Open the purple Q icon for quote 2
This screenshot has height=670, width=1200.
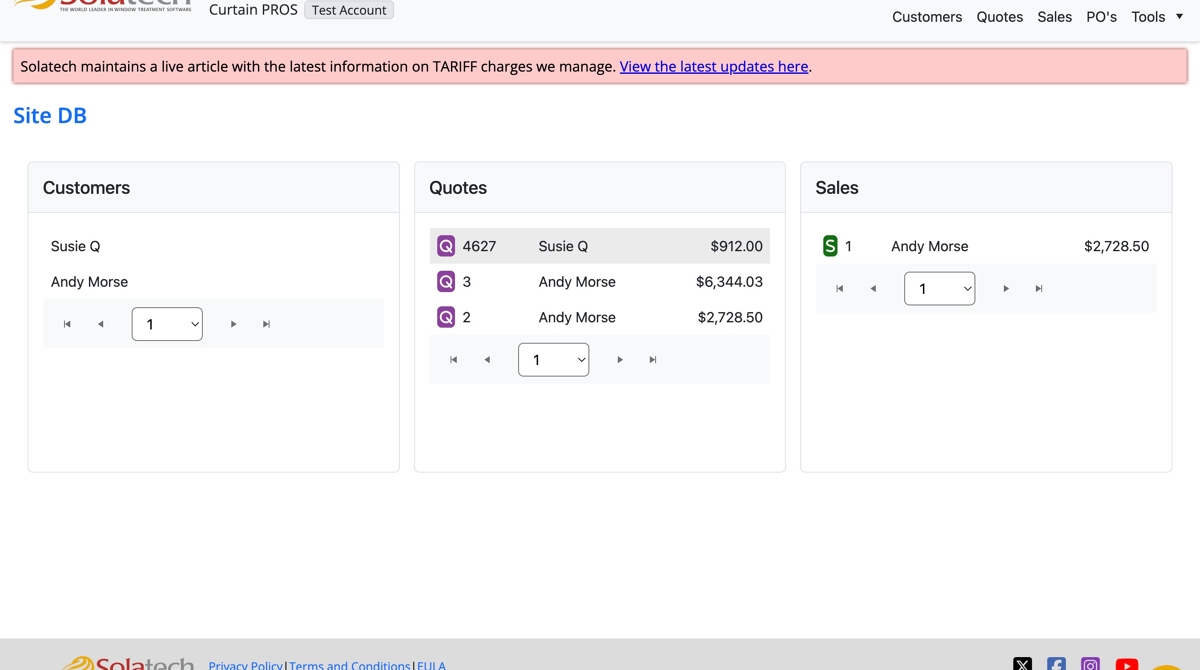click(446, 318)
